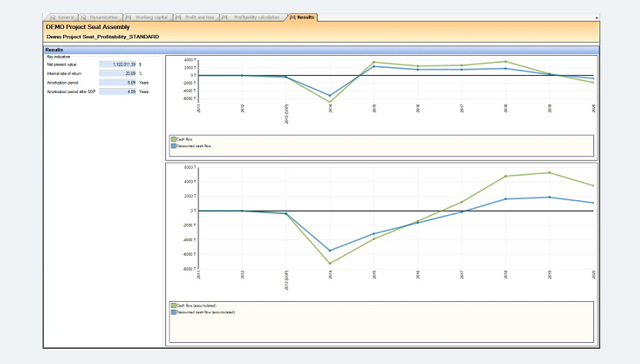Screen dimensions: 640x364
Task: Select the Results tab
Action: [302, 18]
